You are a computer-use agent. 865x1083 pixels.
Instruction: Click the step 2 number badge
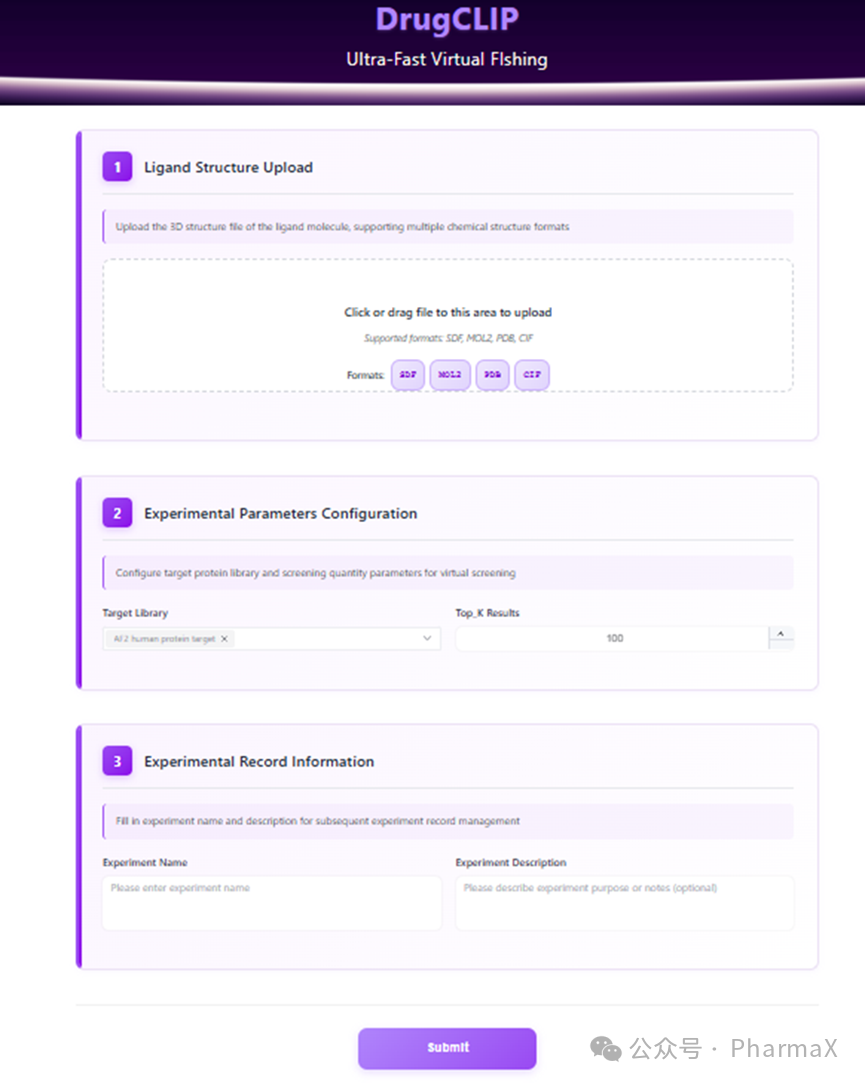click(x=117, y=513)
